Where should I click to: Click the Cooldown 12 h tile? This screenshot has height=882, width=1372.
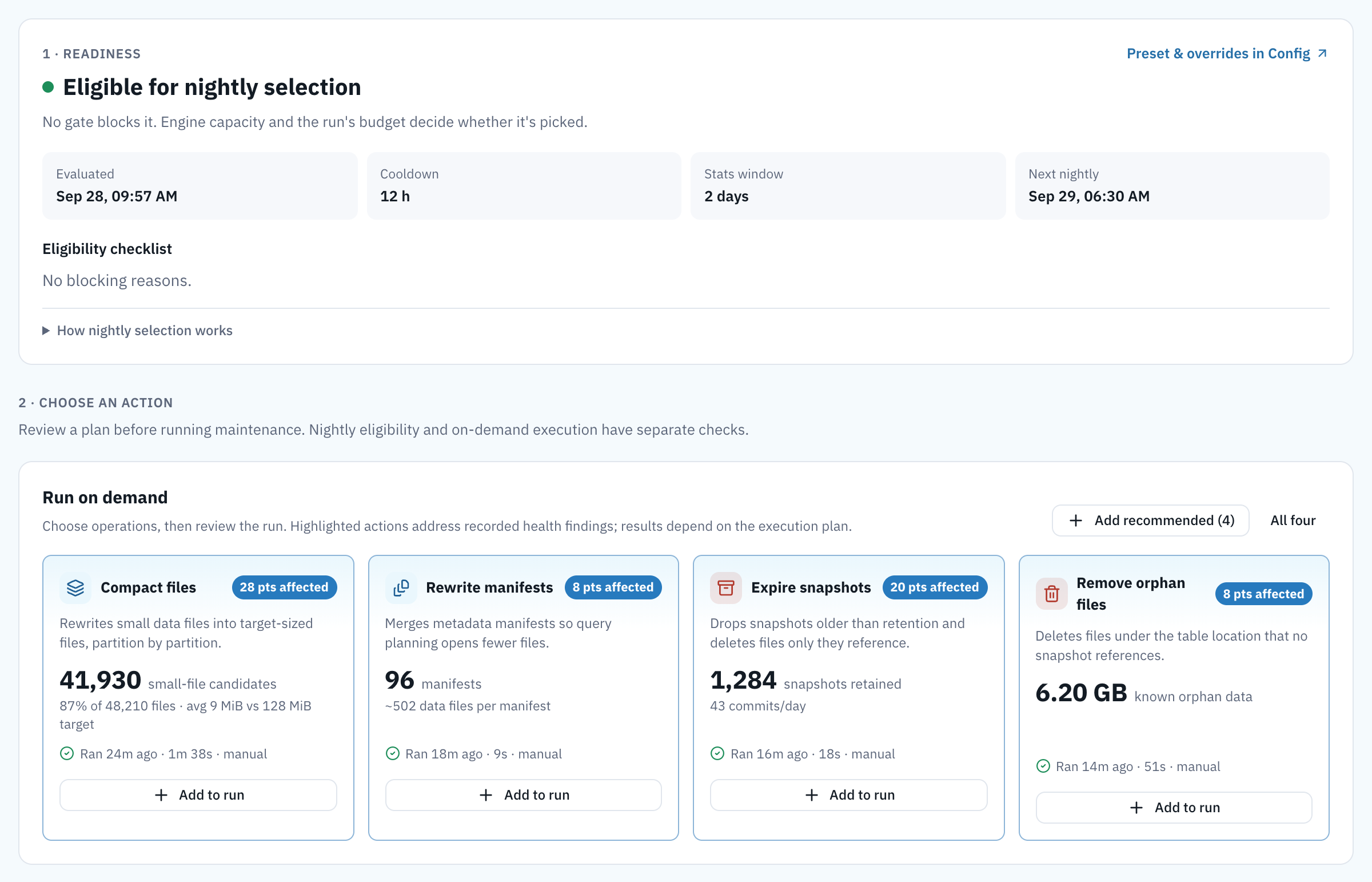click(524, 185)
